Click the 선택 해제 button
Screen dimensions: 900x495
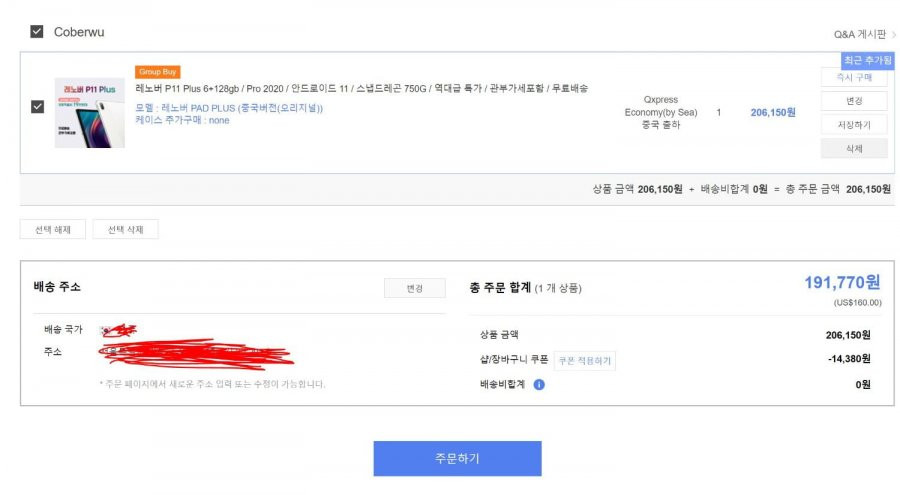[53, 229]
